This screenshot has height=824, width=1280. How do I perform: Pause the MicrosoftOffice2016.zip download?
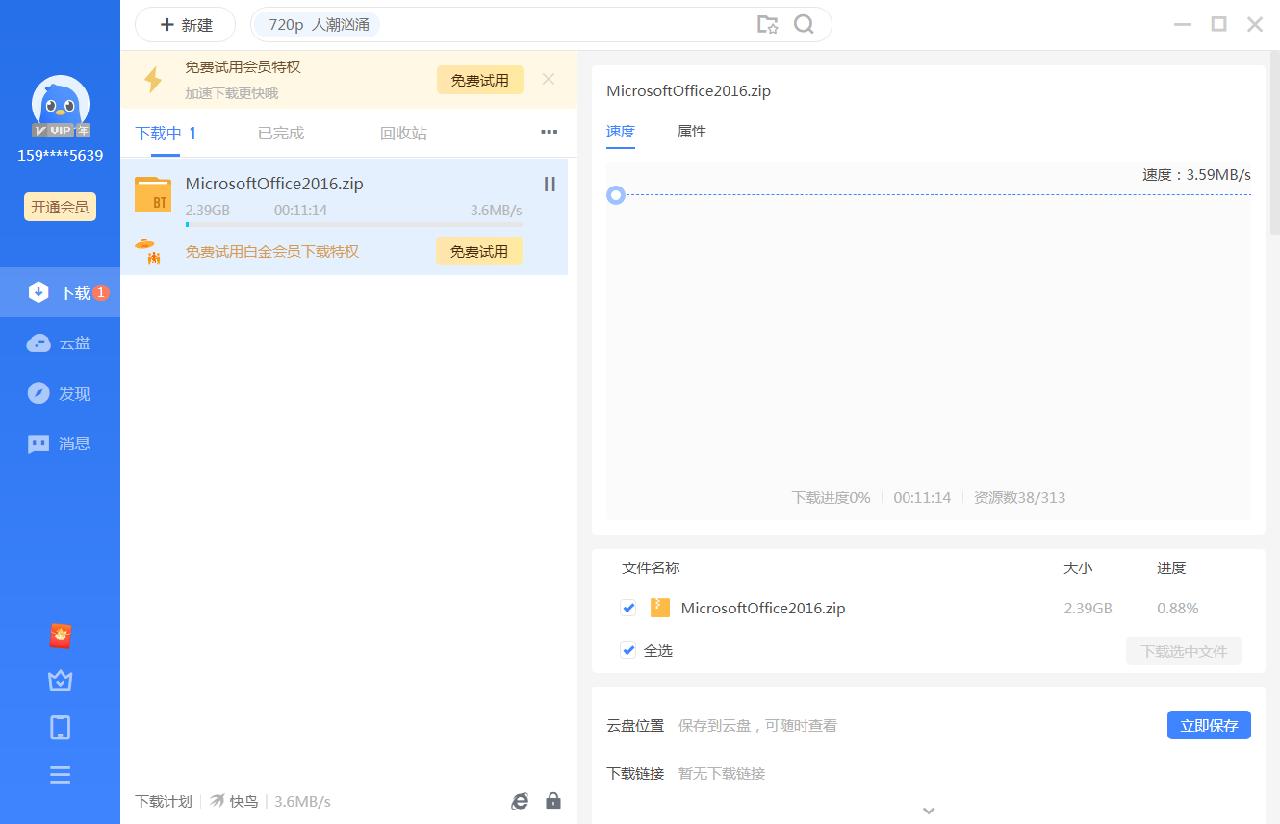coord(549,184)
